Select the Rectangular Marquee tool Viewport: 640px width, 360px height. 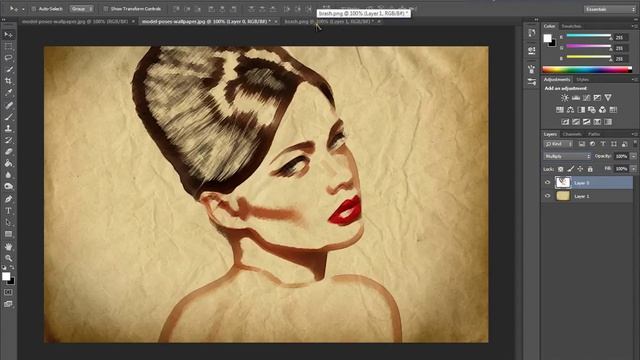8,46
